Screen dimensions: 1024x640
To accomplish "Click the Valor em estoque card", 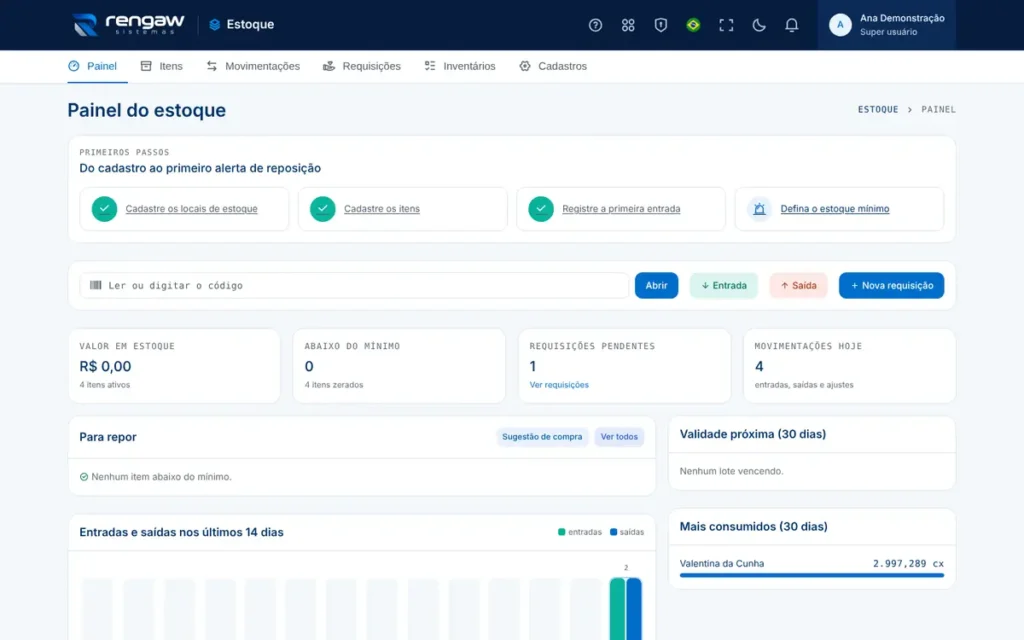I will coord(174,366).
